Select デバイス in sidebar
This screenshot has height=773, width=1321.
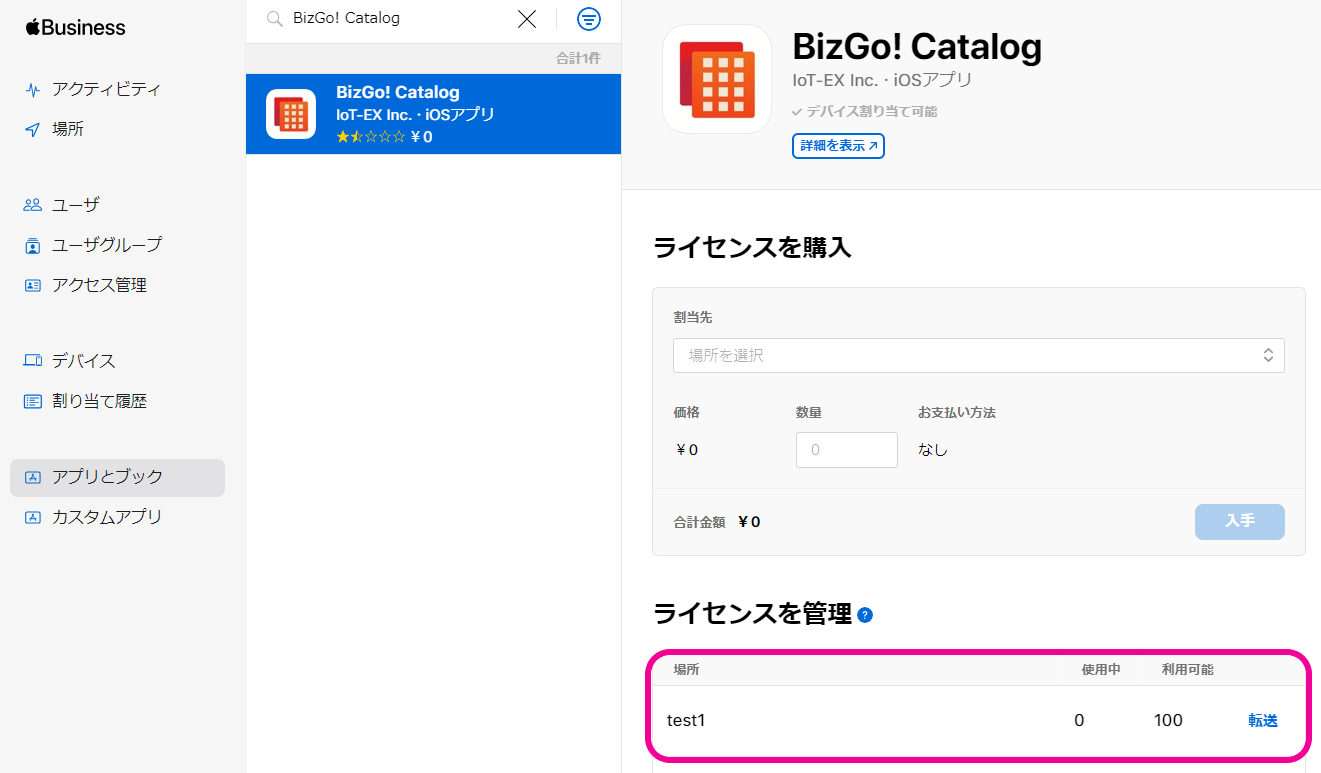click(83, 361)
